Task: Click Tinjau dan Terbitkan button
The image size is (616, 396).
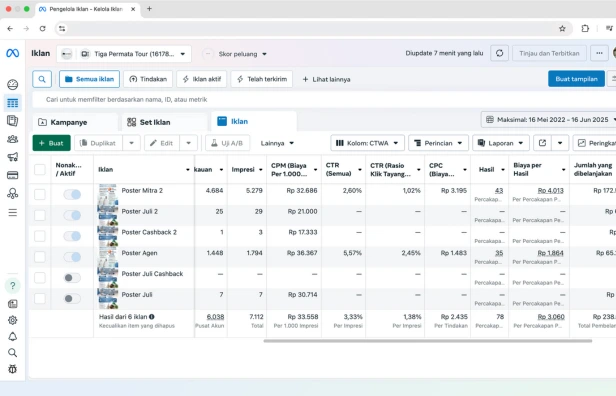Action: 549,53
